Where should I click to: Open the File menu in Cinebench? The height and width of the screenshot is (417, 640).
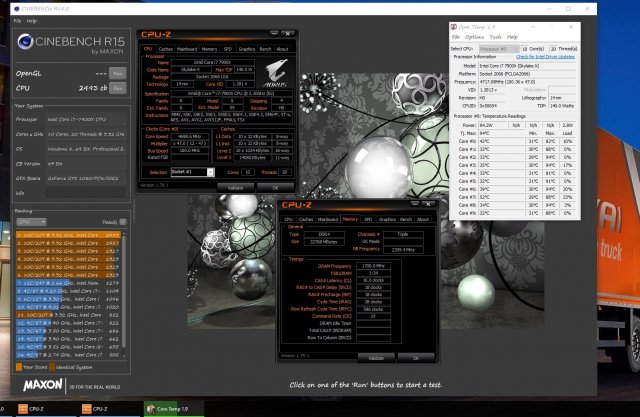[x=18, y=21]
